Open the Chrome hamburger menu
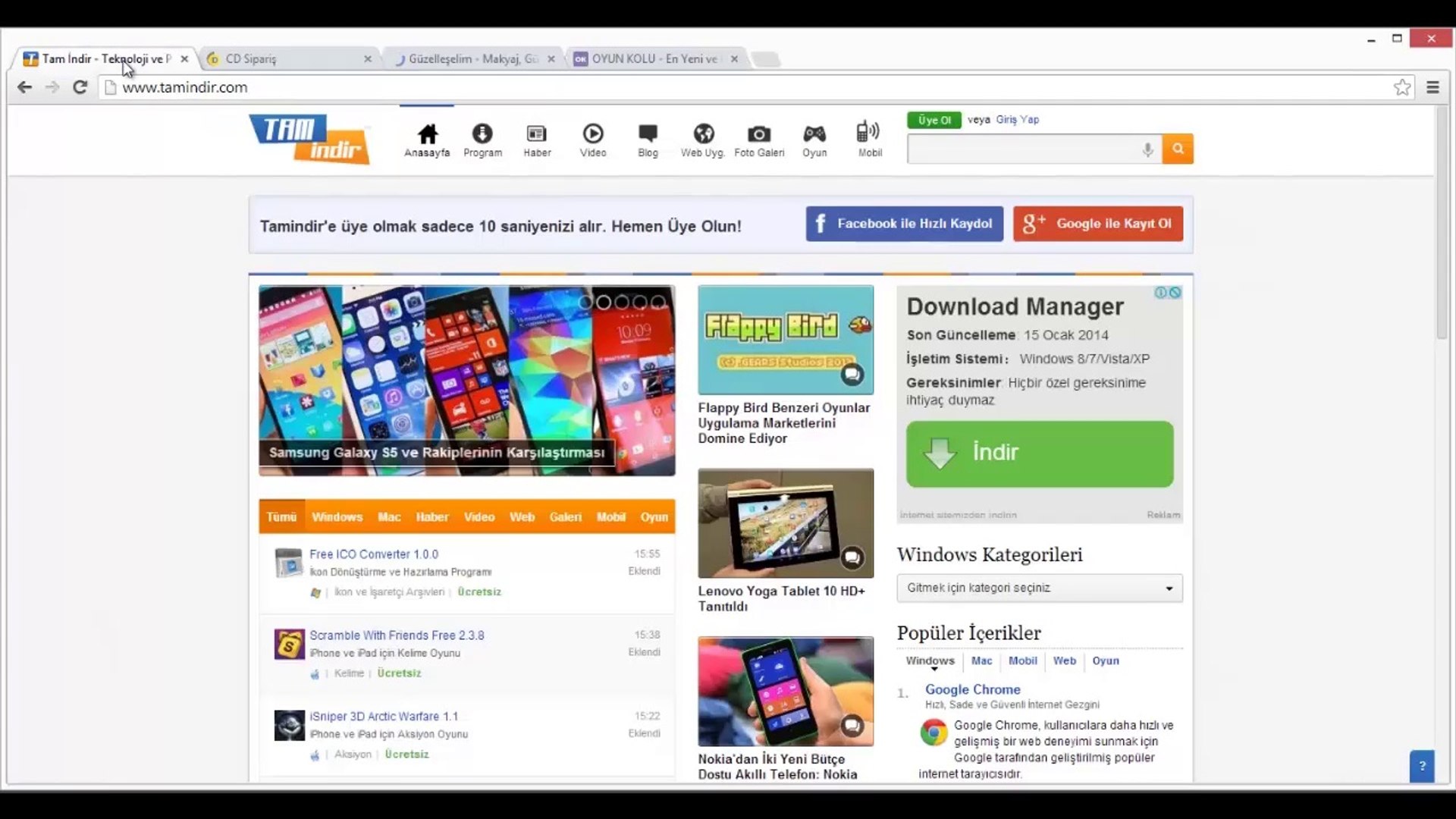Screen dimensions: 1456x819 1432,87
